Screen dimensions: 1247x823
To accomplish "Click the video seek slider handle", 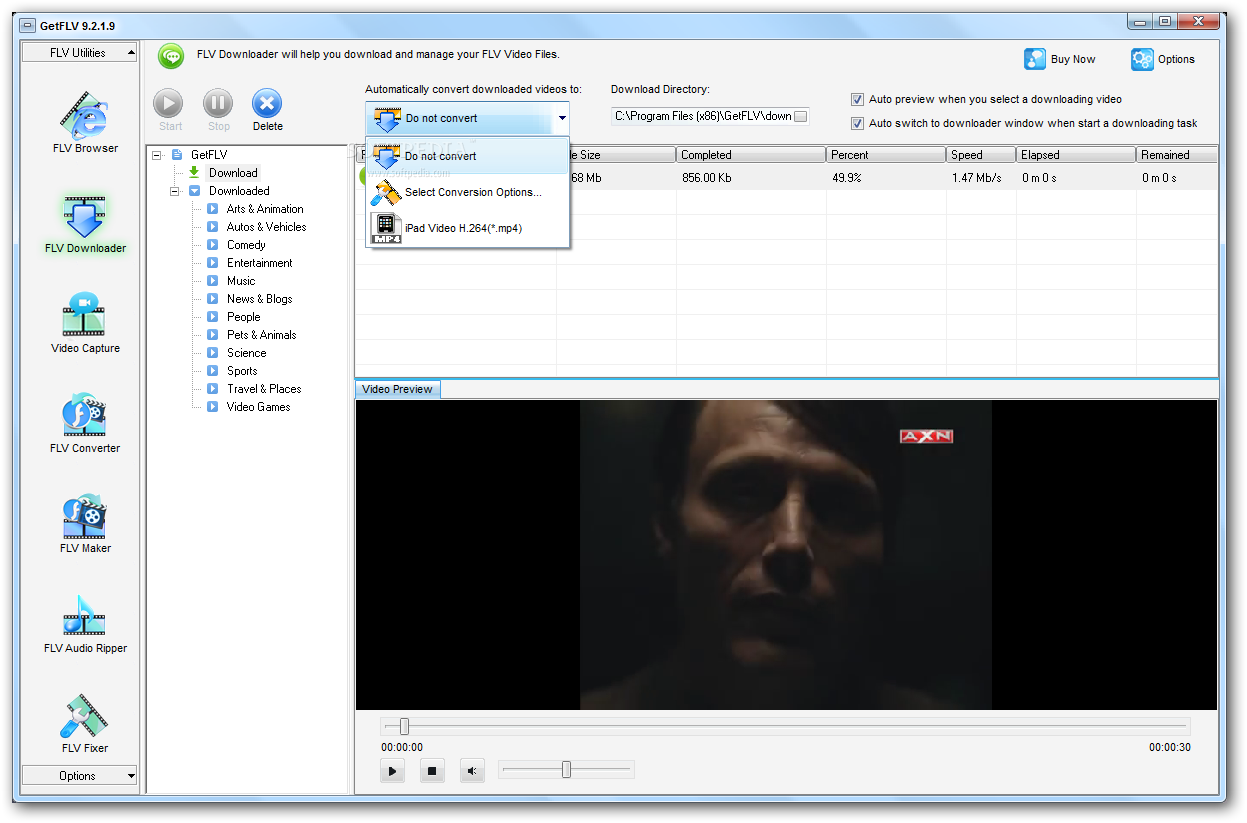I will (x=404, y=726).
